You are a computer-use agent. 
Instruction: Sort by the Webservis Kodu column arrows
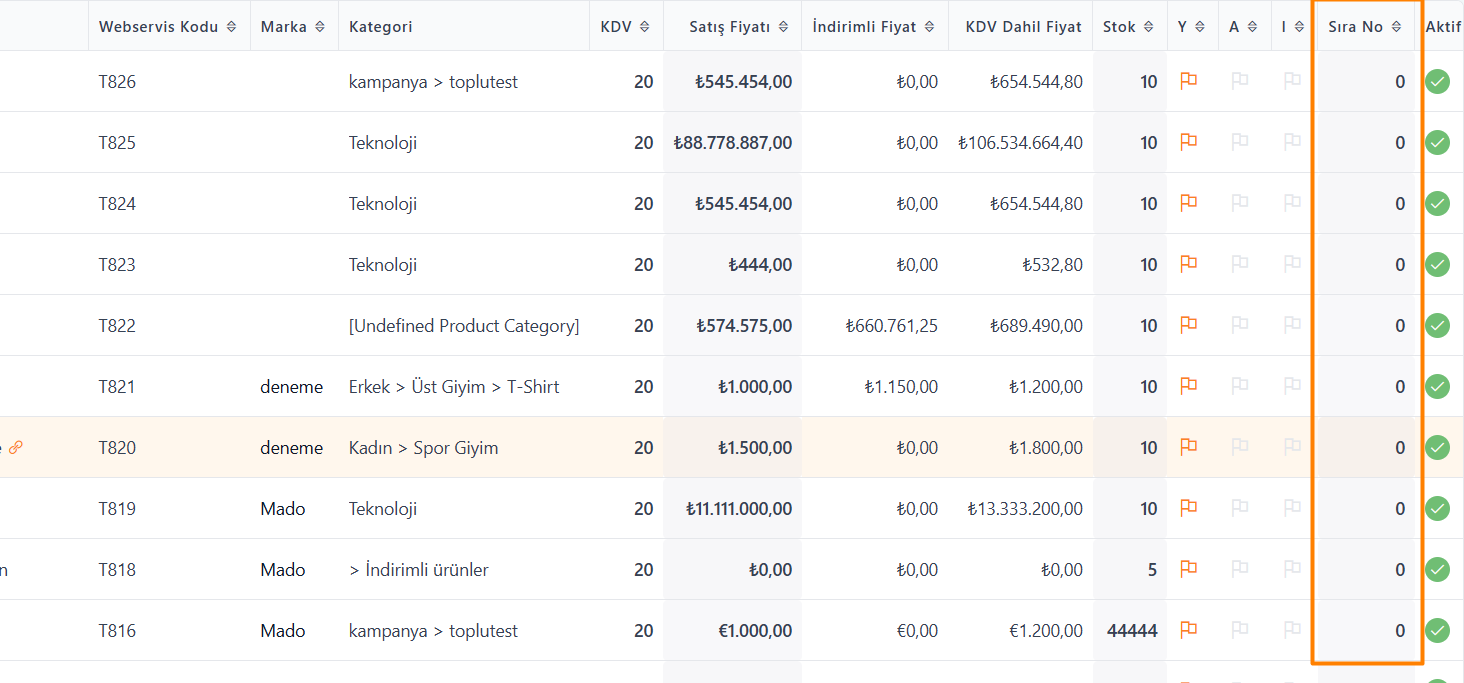click(231, 27)
